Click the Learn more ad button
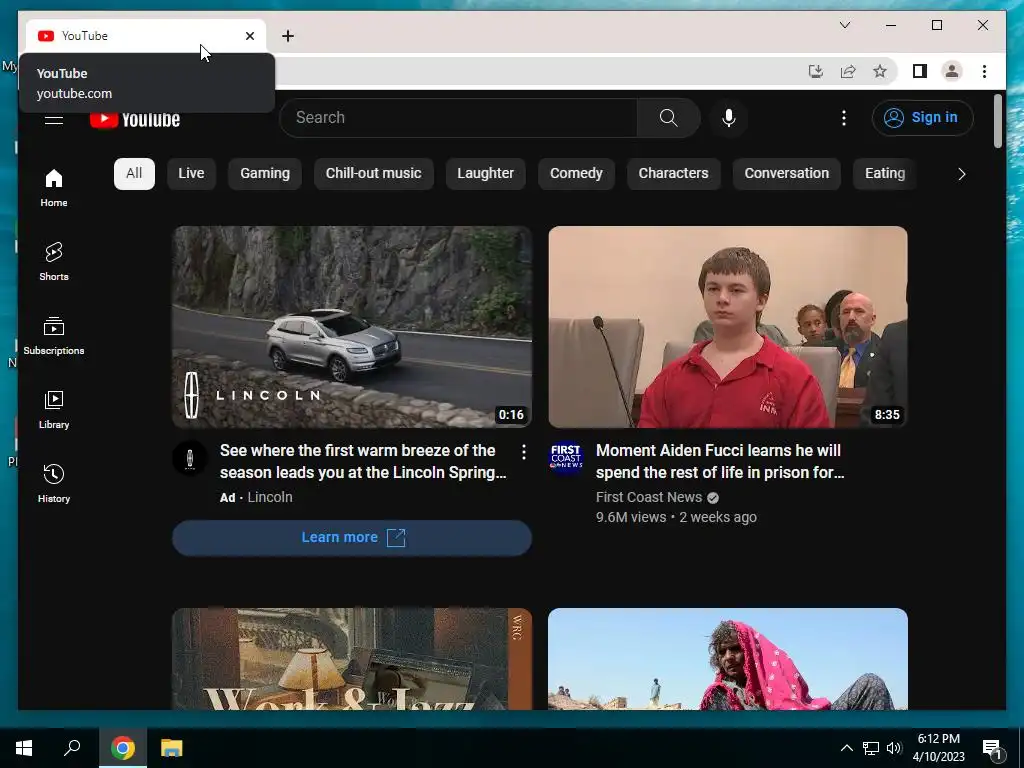1024x768 pixels. 352,537
